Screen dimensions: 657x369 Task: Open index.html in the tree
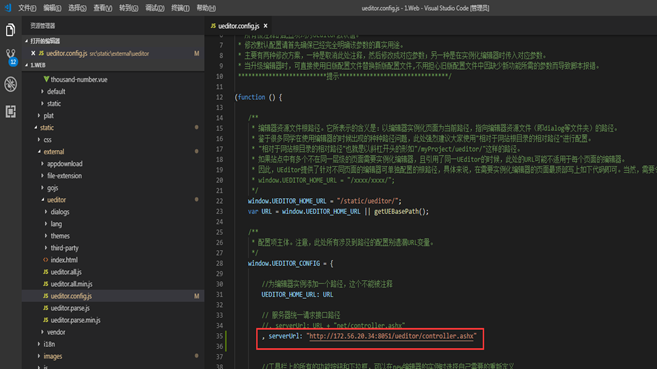point(64,260)
